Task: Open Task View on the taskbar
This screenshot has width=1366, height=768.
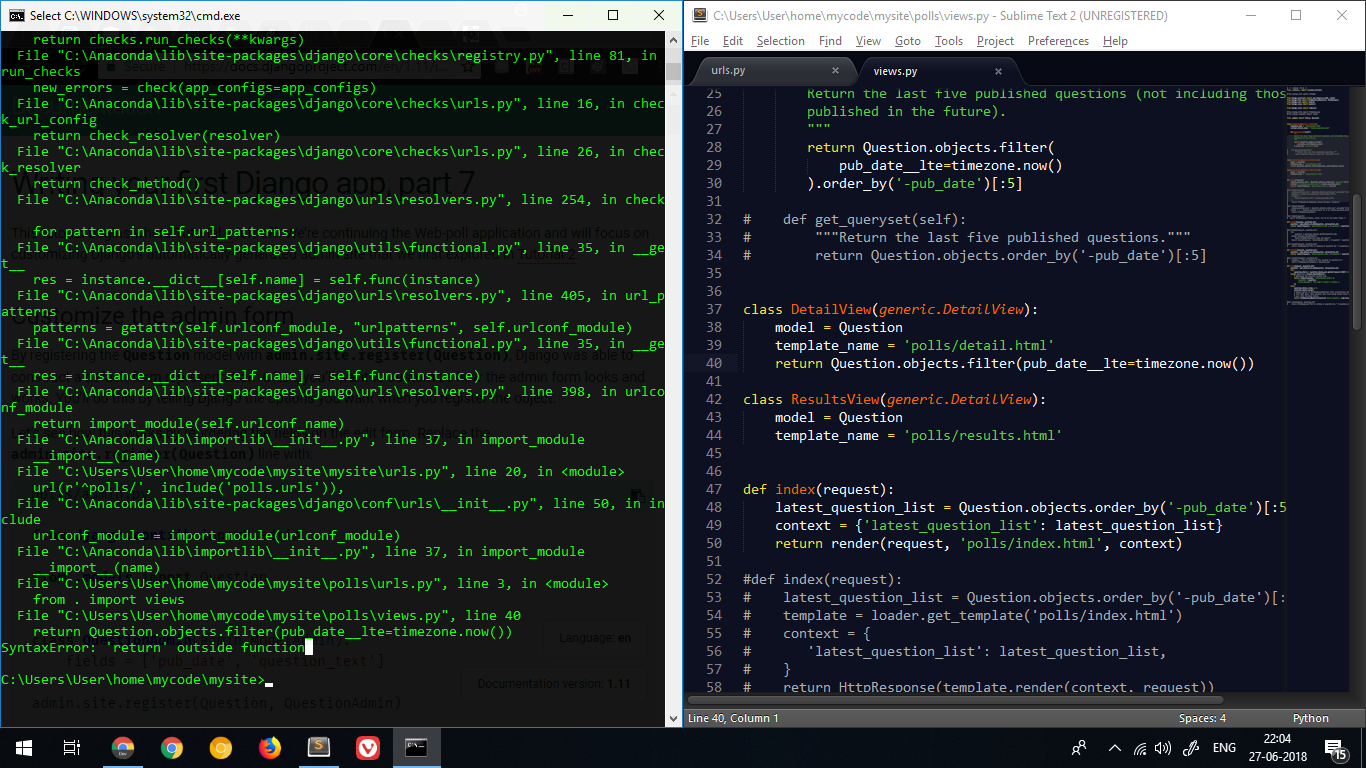Action: click(72, 747)
